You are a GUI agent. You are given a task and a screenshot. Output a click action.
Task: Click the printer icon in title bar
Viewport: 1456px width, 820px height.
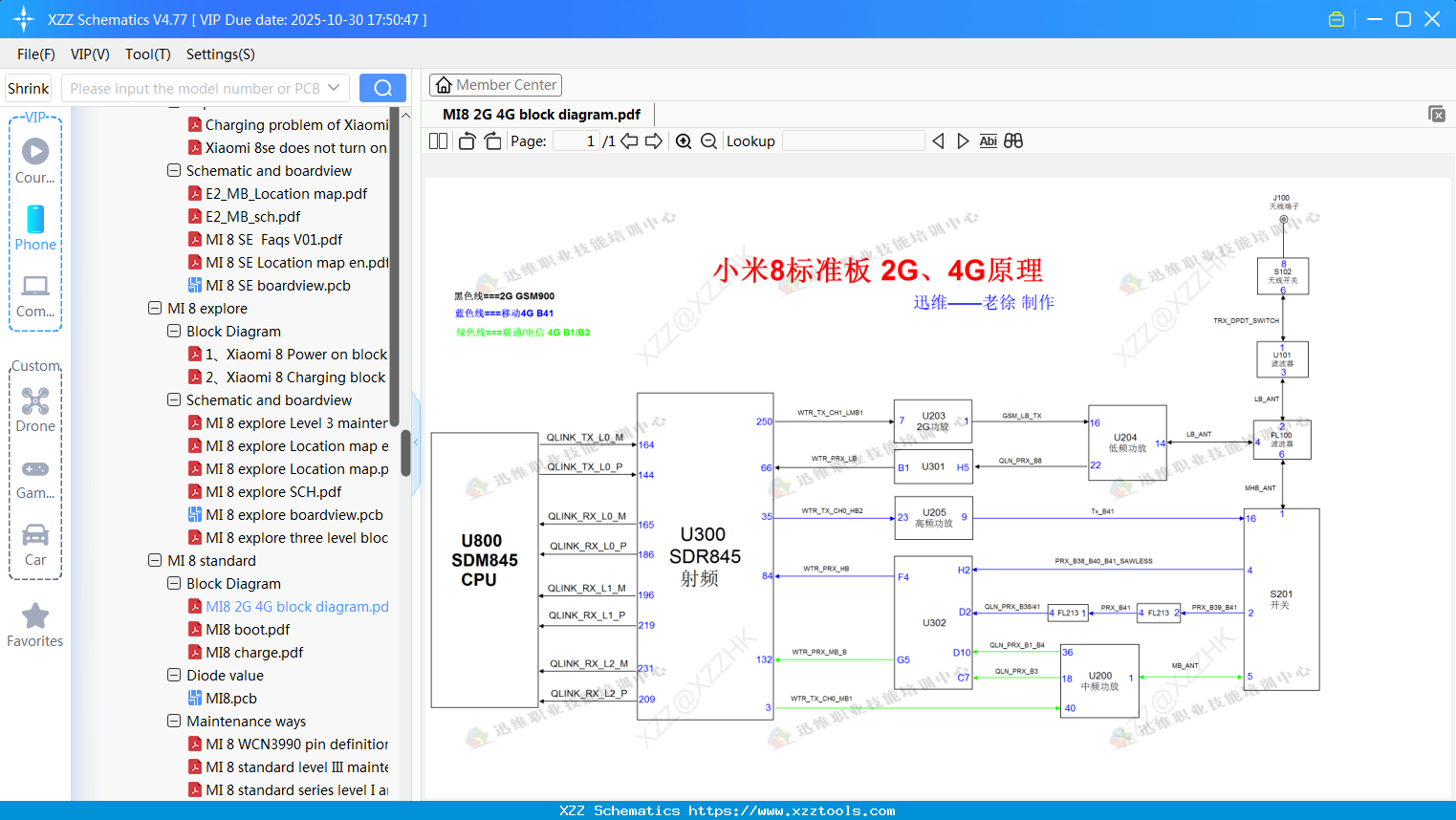(1336, 18)
